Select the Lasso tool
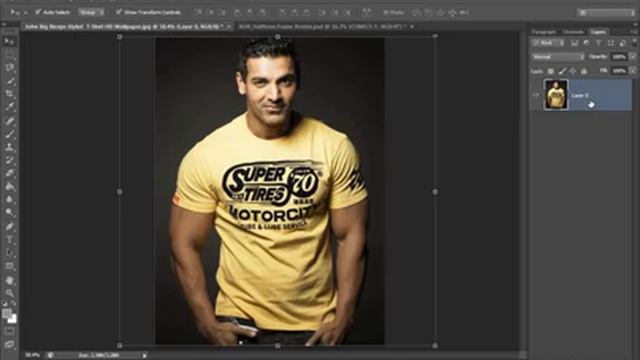This screenshot has height=360, width=640. 9,67
